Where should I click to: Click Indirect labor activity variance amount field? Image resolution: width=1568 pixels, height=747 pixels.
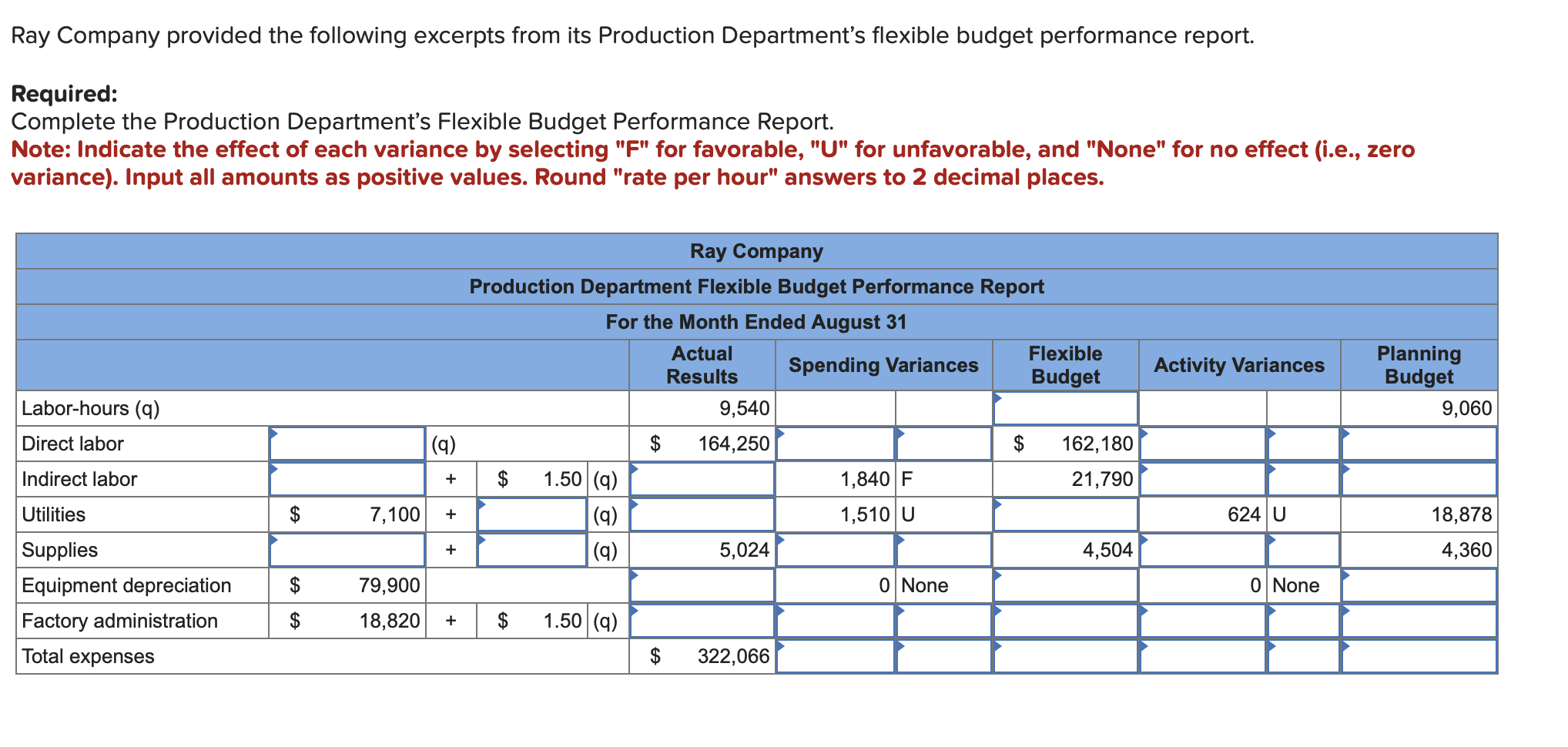click(1202, 479)
